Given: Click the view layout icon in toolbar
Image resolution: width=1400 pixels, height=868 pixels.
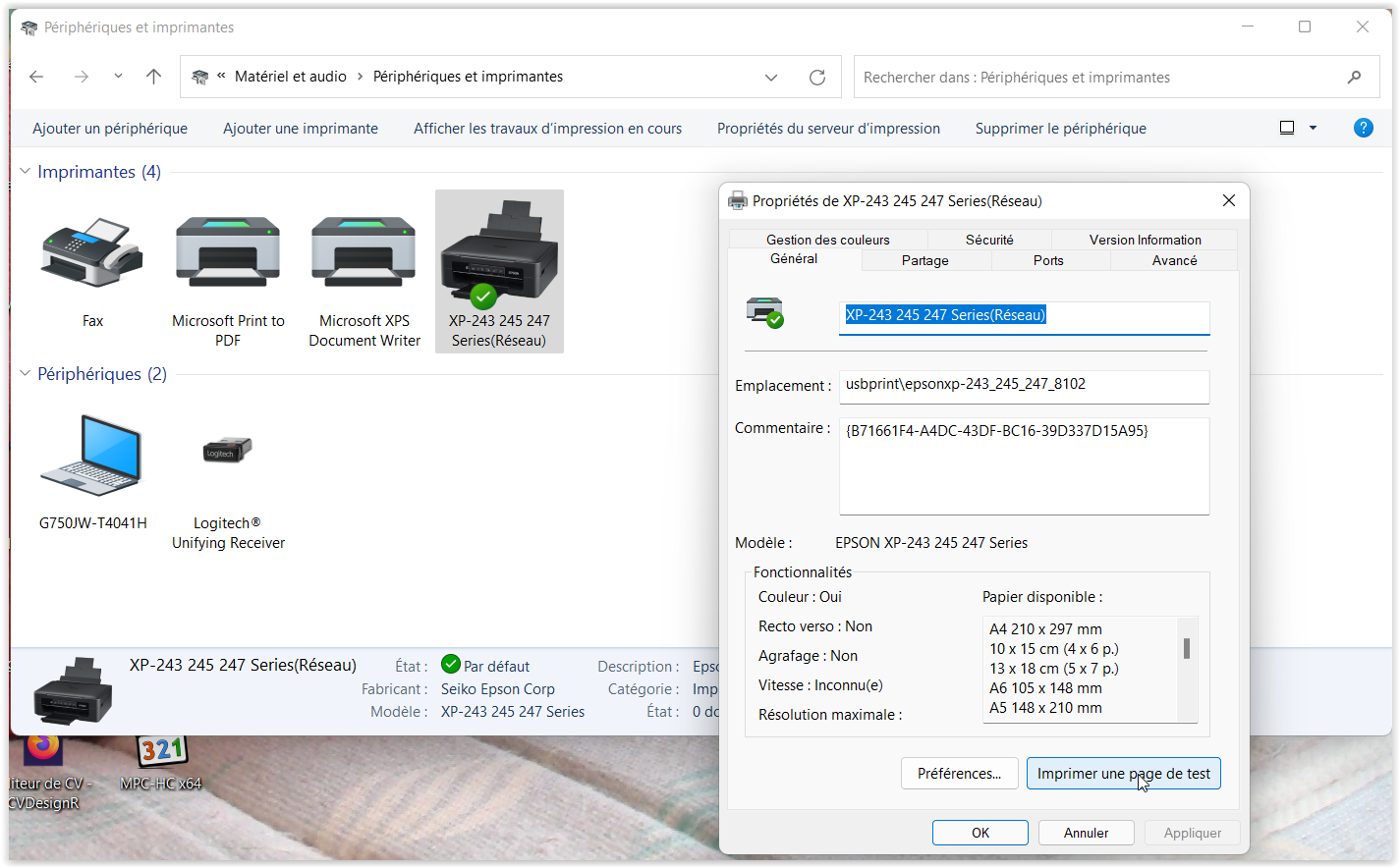Looking at the screenshot, I should click(1287, 128).
